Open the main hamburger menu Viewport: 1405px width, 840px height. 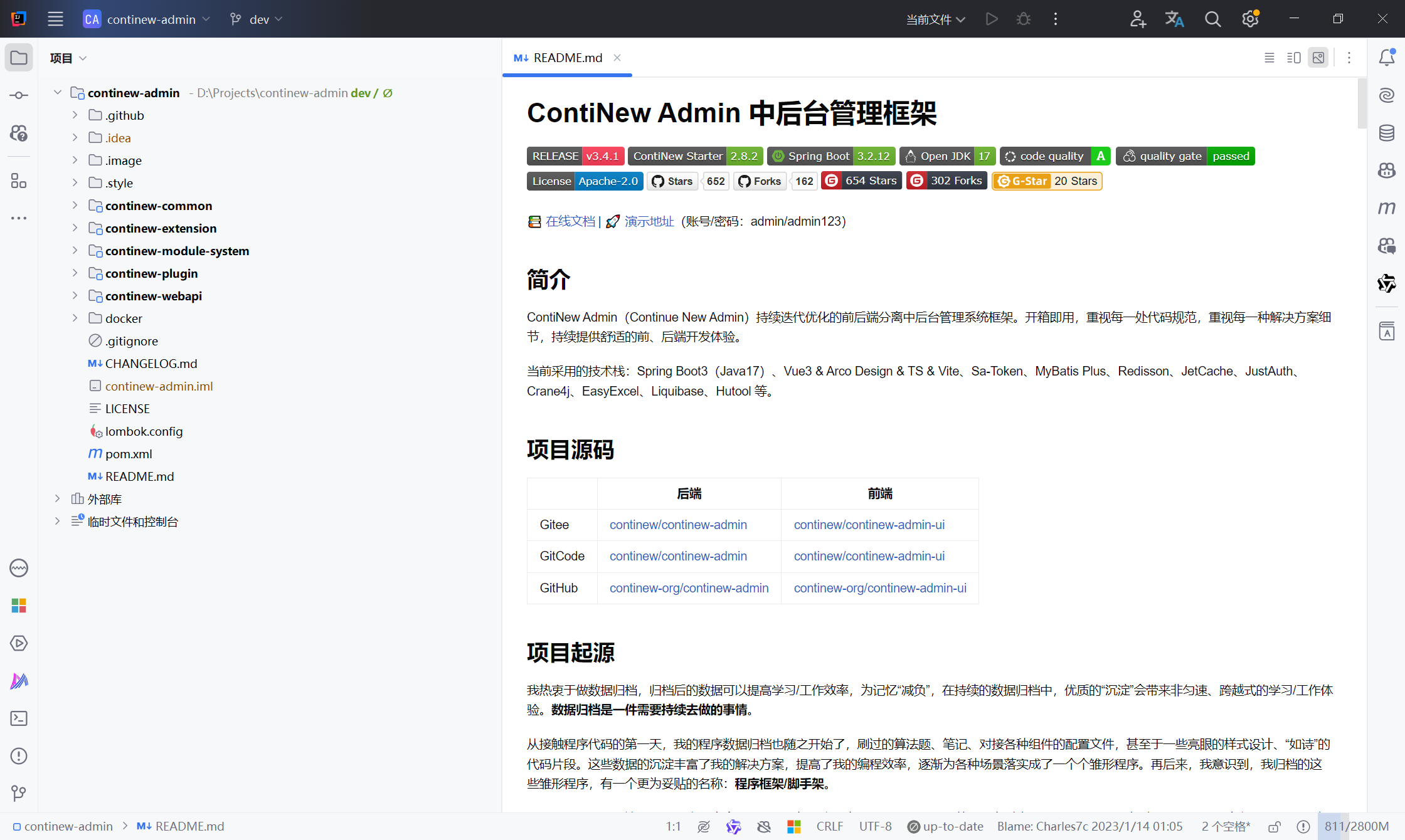pyautogui.click(x=55, y=19)
